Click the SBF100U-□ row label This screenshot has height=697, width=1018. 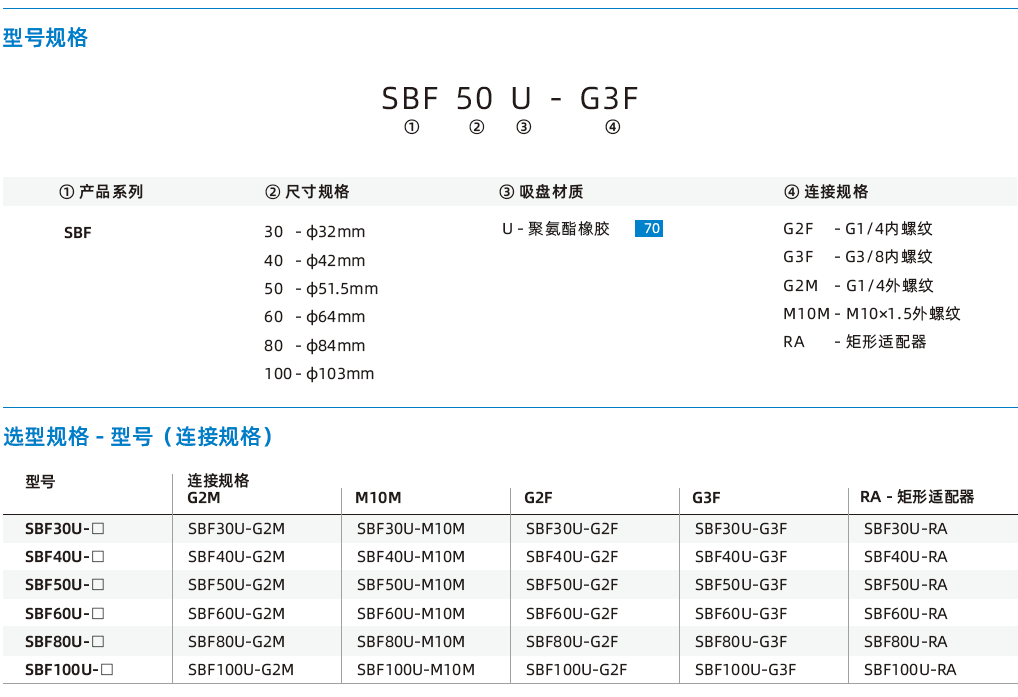pyautogui.click(x=69, y=670)
